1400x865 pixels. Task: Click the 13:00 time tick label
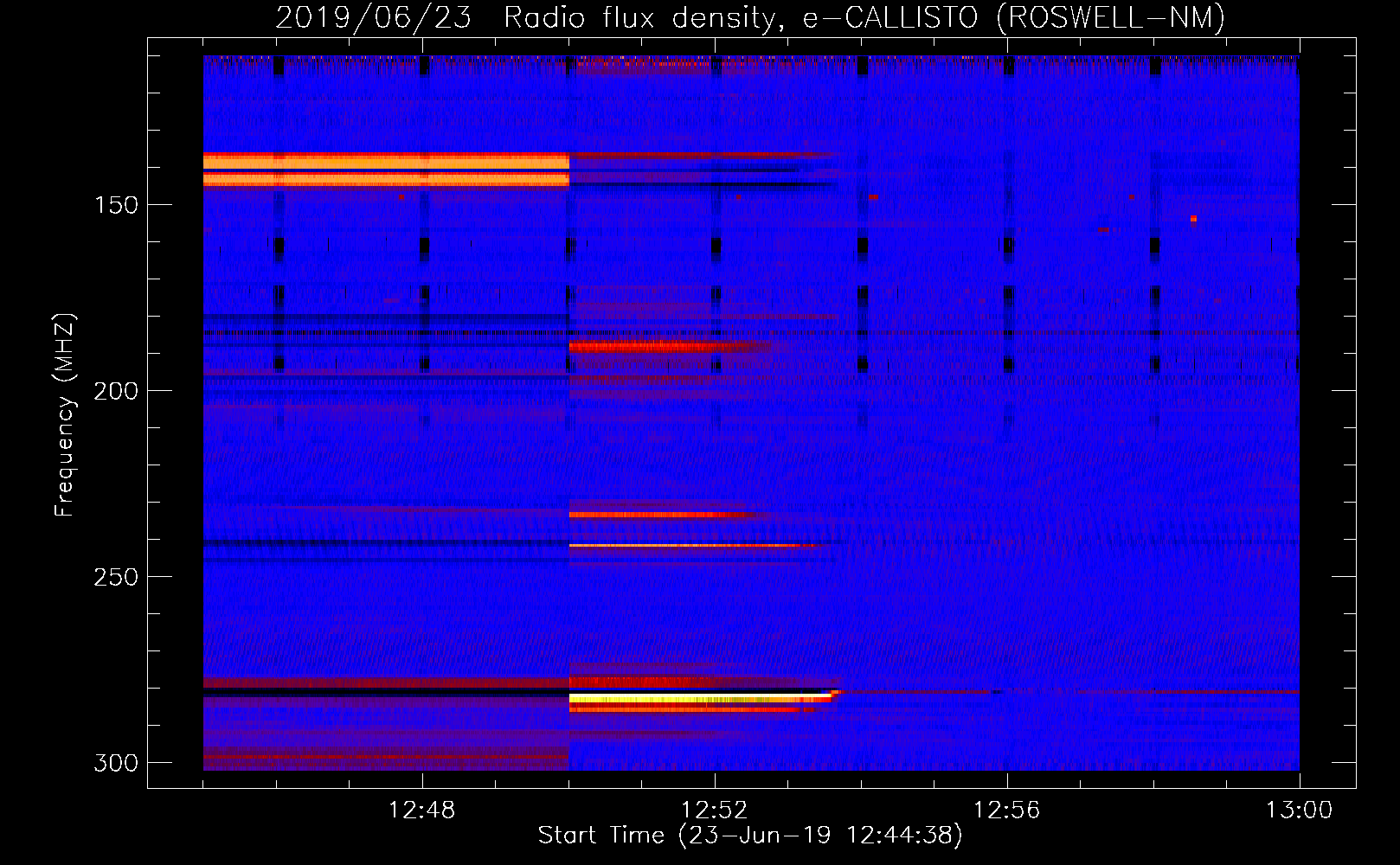[x=1299, y=811]
